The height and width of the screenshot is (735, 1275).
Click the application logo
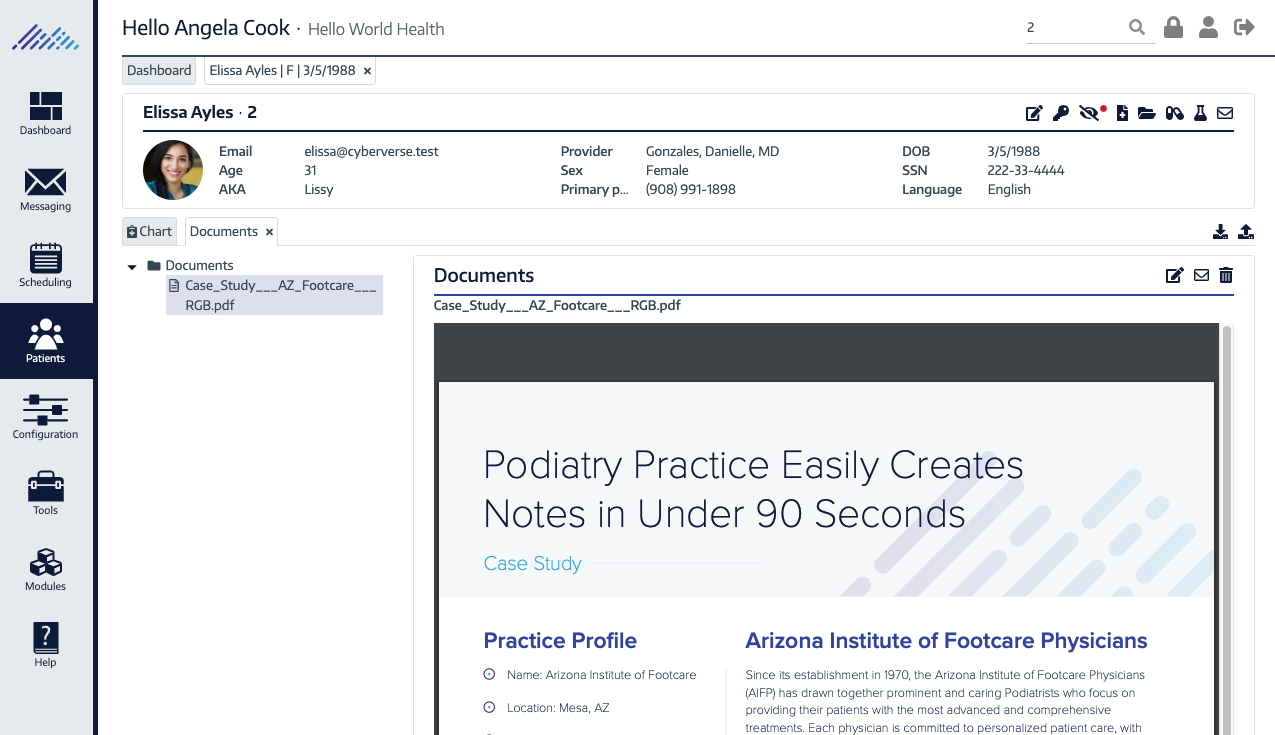[45, 38]
